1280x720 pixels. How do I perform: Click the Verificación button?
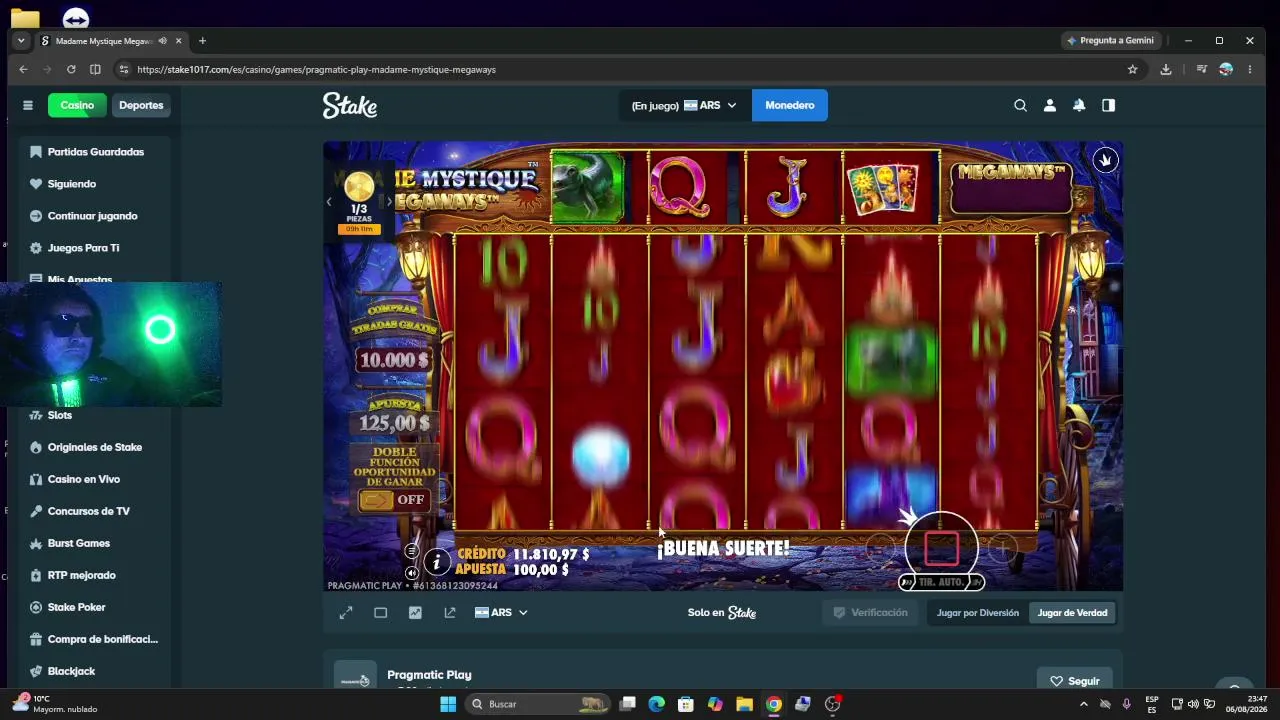pyautogui.click(x=870, y=613)
